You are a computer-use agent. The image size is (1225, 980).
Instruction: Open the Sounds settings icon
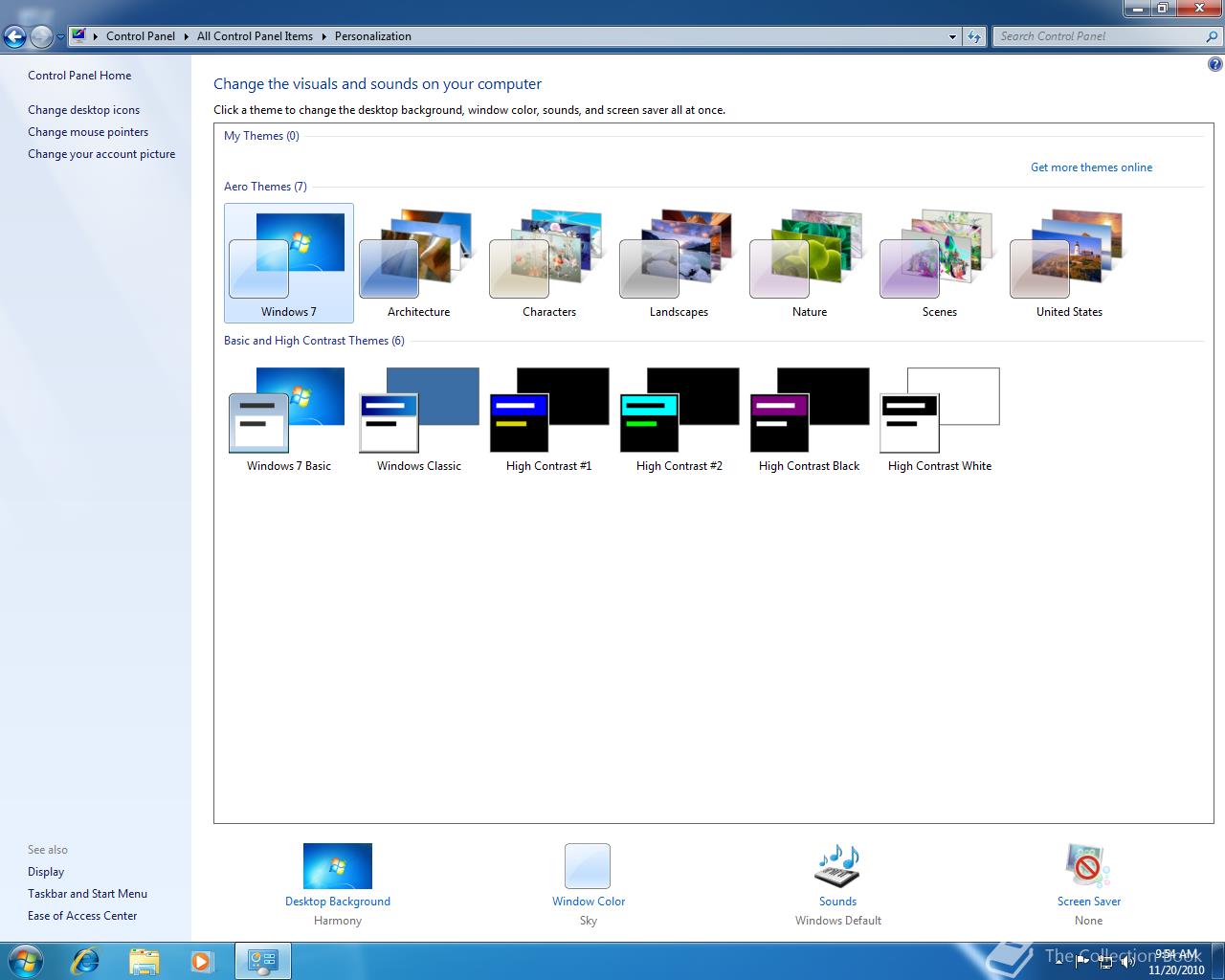(837, 866)
